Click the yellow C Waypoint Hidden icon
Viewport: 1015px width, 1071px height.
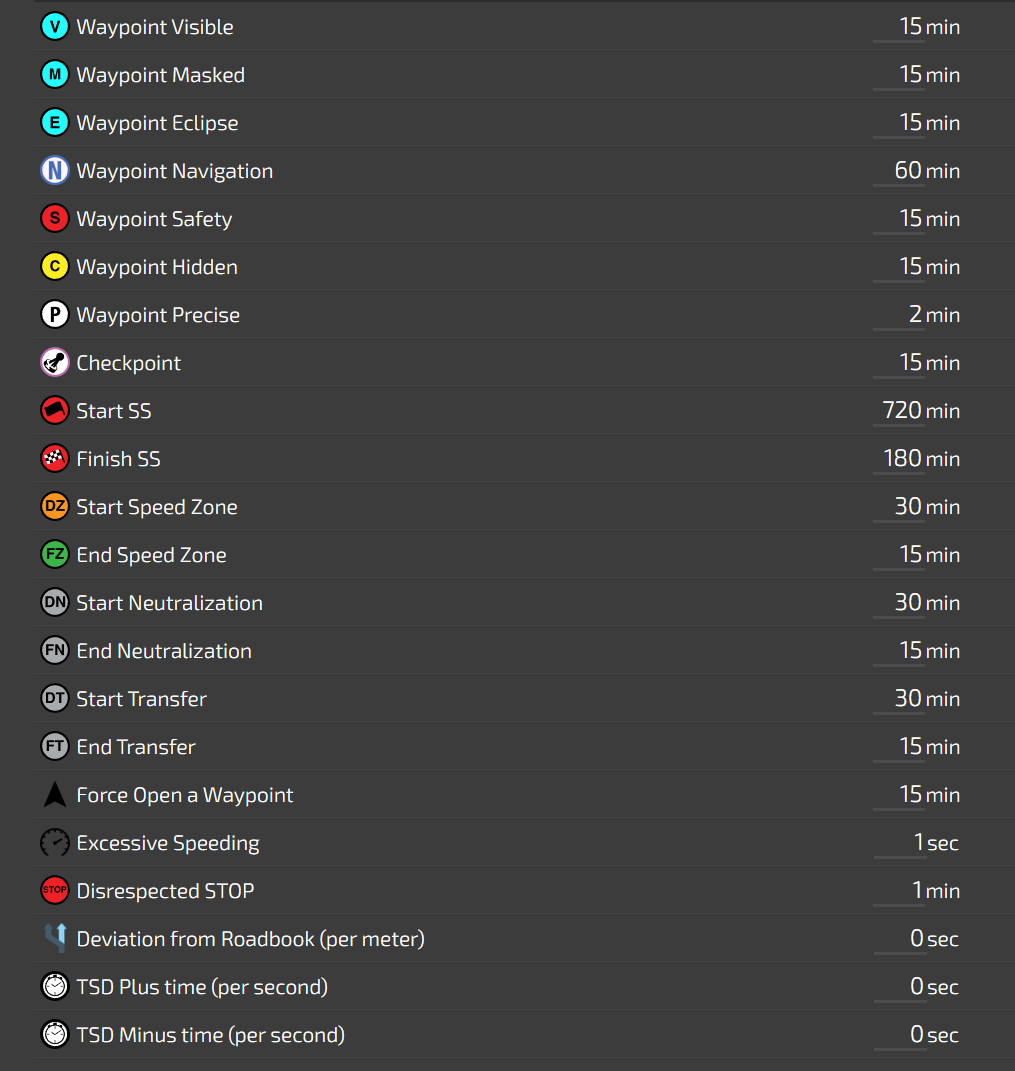[x=54, y=267]
